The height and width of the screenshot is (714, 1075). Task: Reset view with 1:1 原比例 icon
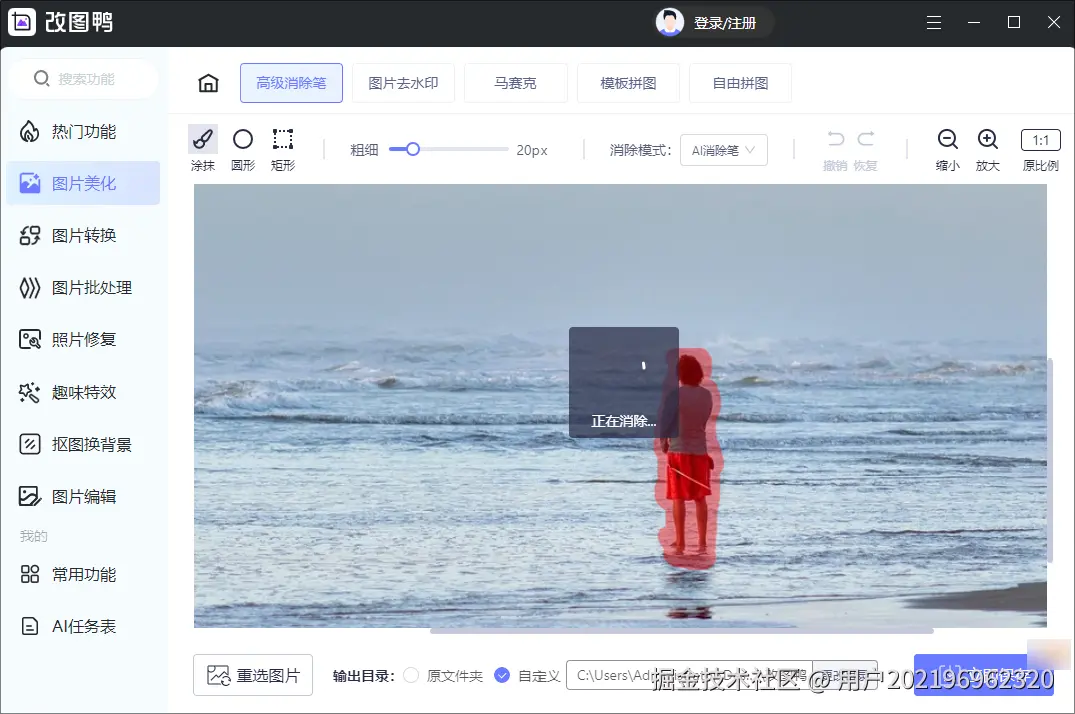[1041, 140]
